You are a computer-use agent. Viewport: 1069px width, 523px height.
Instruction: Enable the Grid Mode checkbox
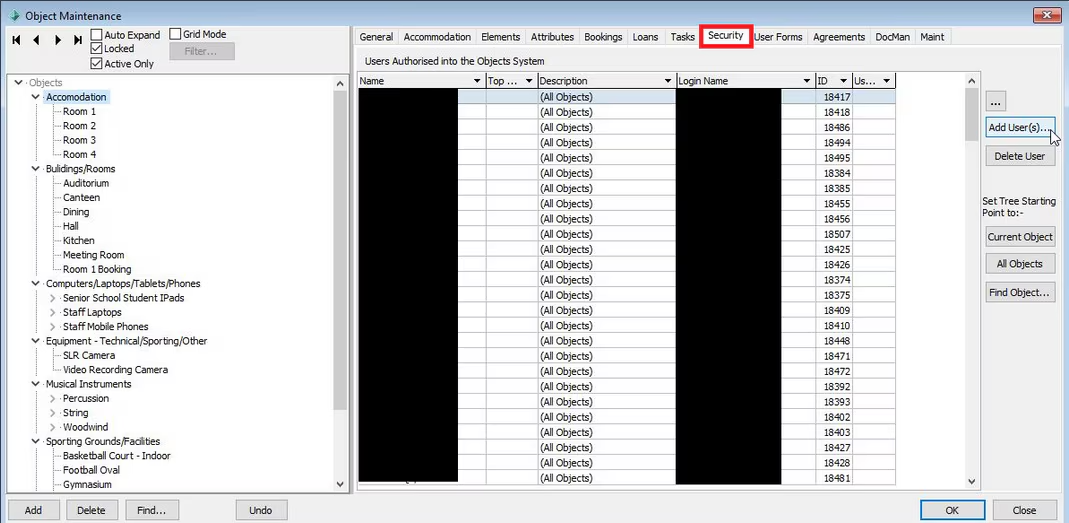tap(175, 34)
